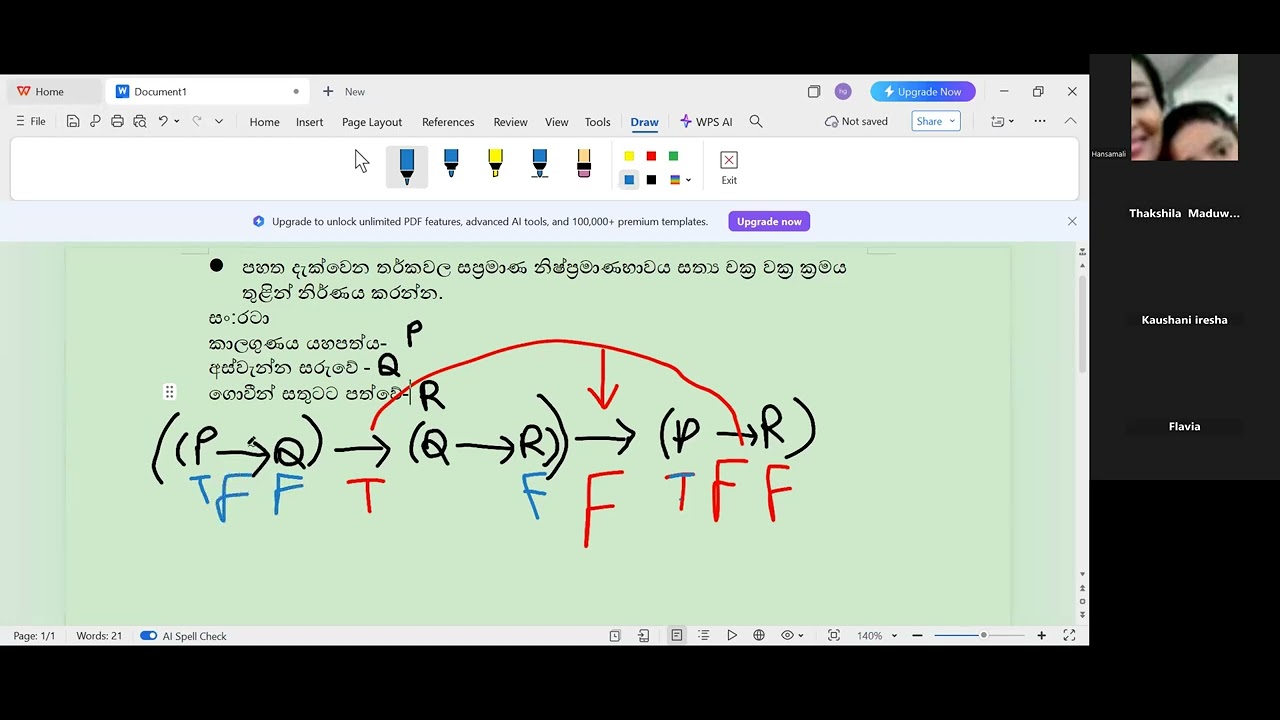Select the blue pen drawing tool
The width and height of the screenshot is (1280, 720).
coord(407,166)
